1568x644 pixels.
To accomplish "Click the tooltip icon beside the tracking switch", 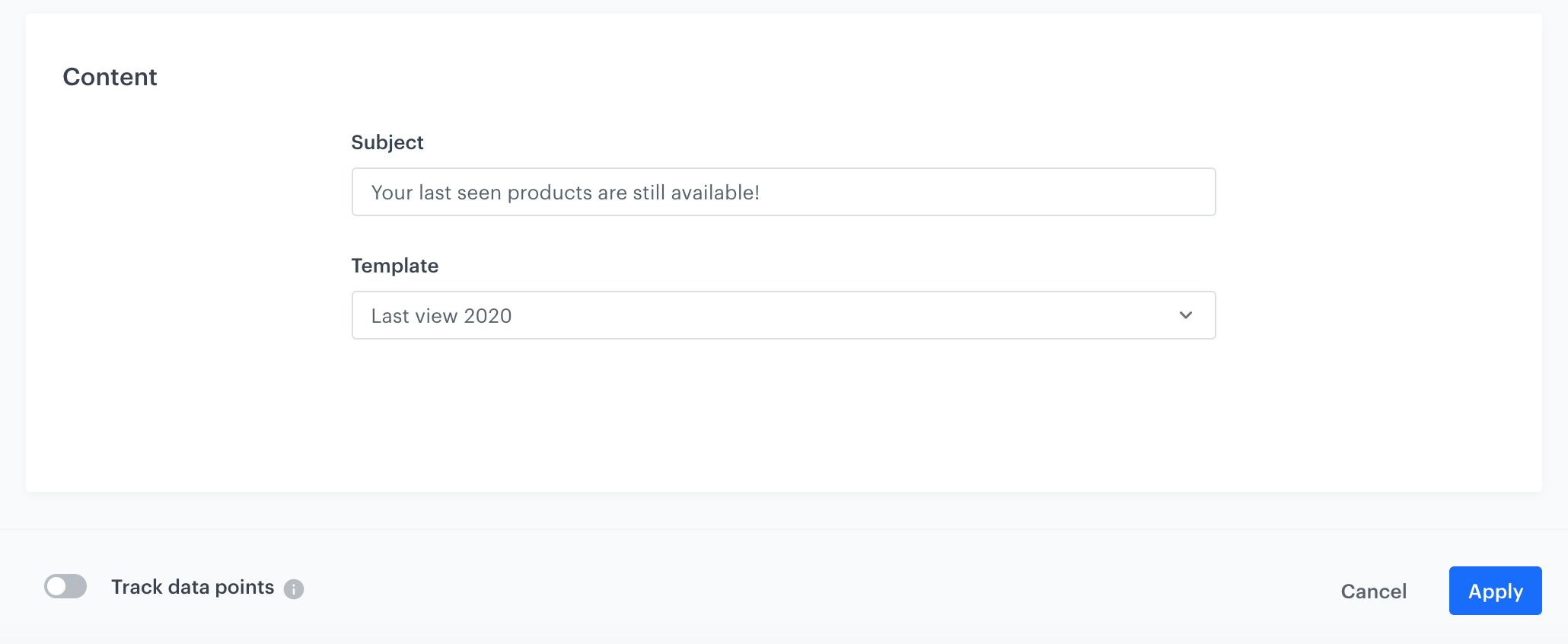I will click(294, 588).
